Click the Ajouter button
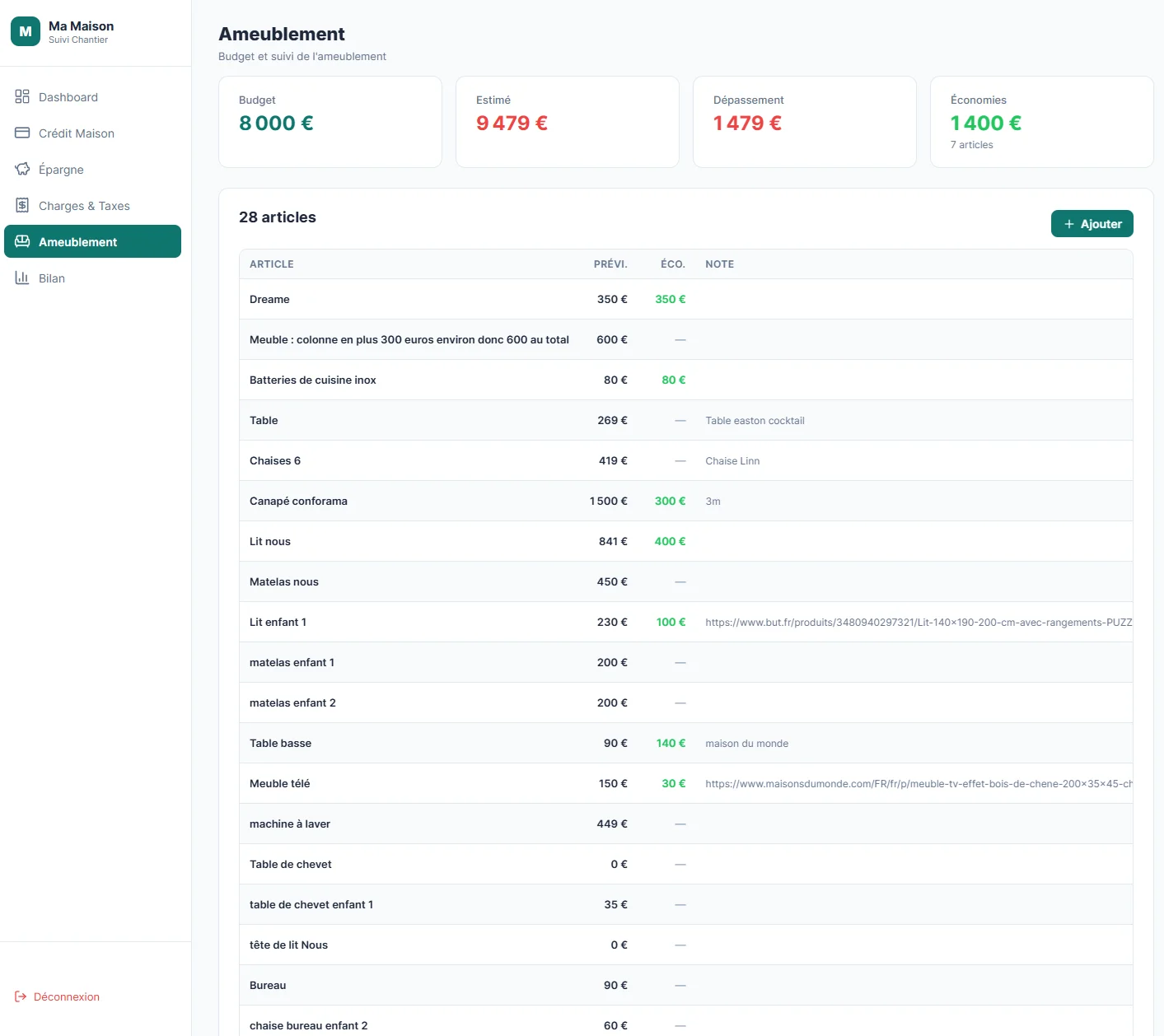The image size is (1164, 1036). tap(1092, 224)
